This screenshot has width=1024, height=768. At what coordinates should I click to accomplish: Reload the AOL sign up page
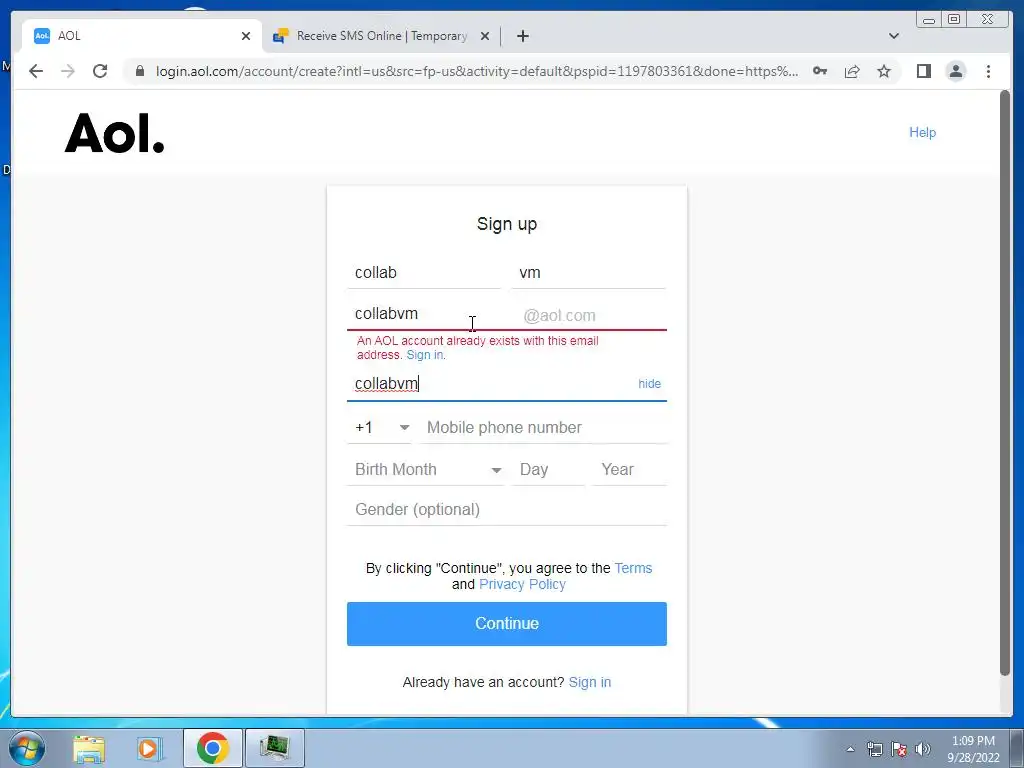click(100, 71)
